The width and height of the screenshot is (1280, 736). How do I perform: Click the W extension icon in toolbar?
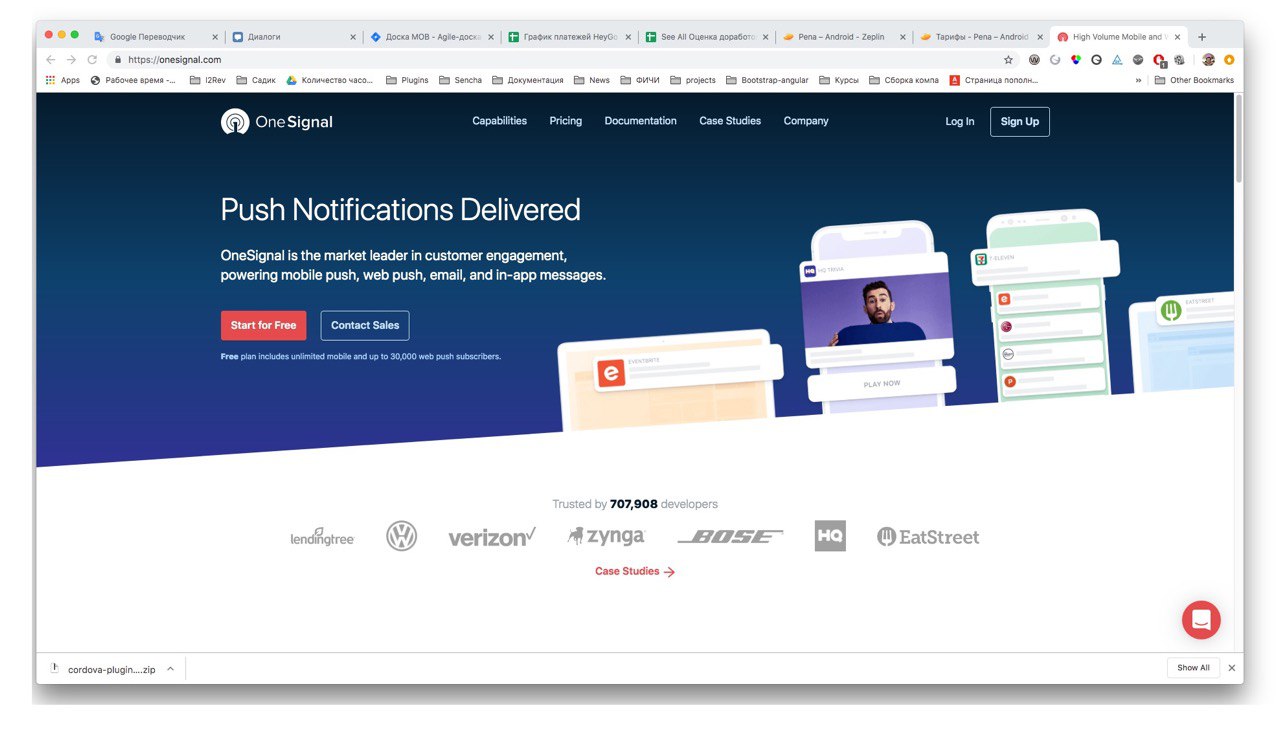1034,60
